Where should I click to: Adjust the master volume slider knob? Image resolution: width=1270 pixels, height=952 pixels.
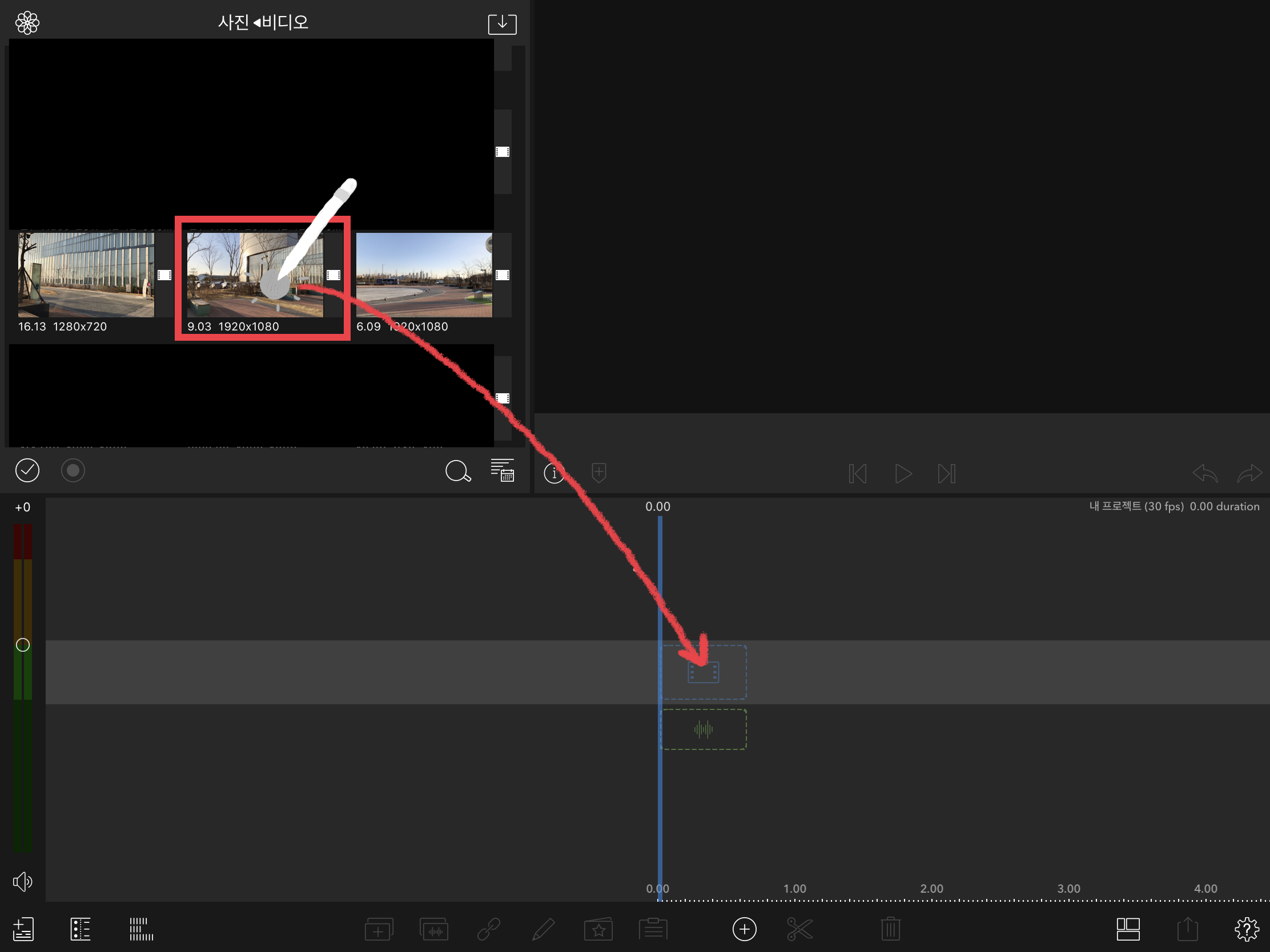point(23,645)
